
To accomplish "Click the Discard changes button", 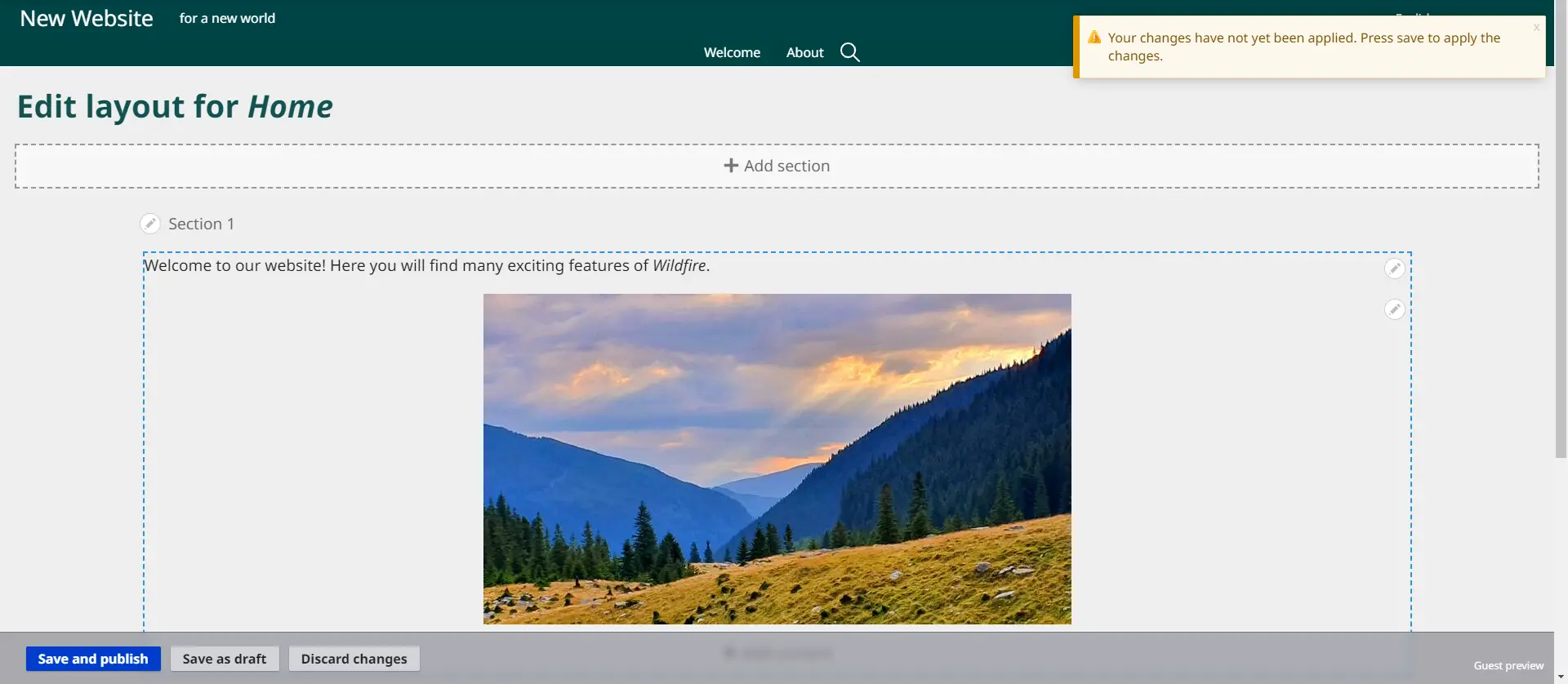I will 354,659.
